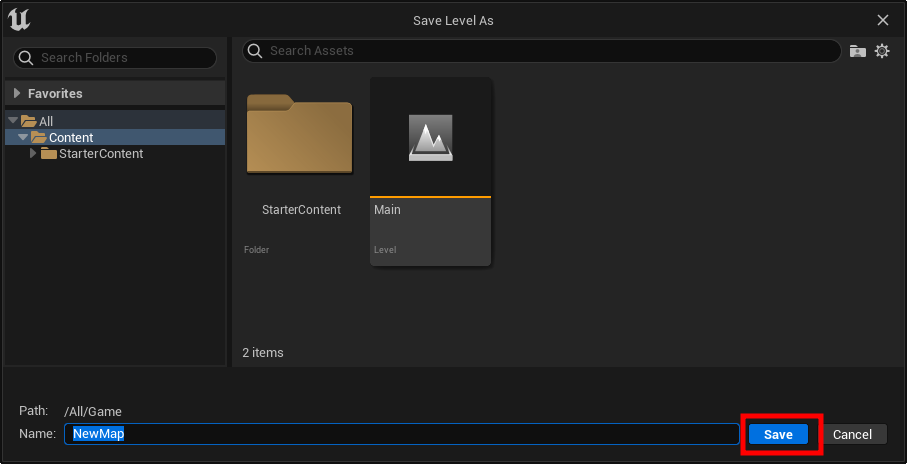Click the magnifier icon in Search Folders

click(x=26, y=58)
